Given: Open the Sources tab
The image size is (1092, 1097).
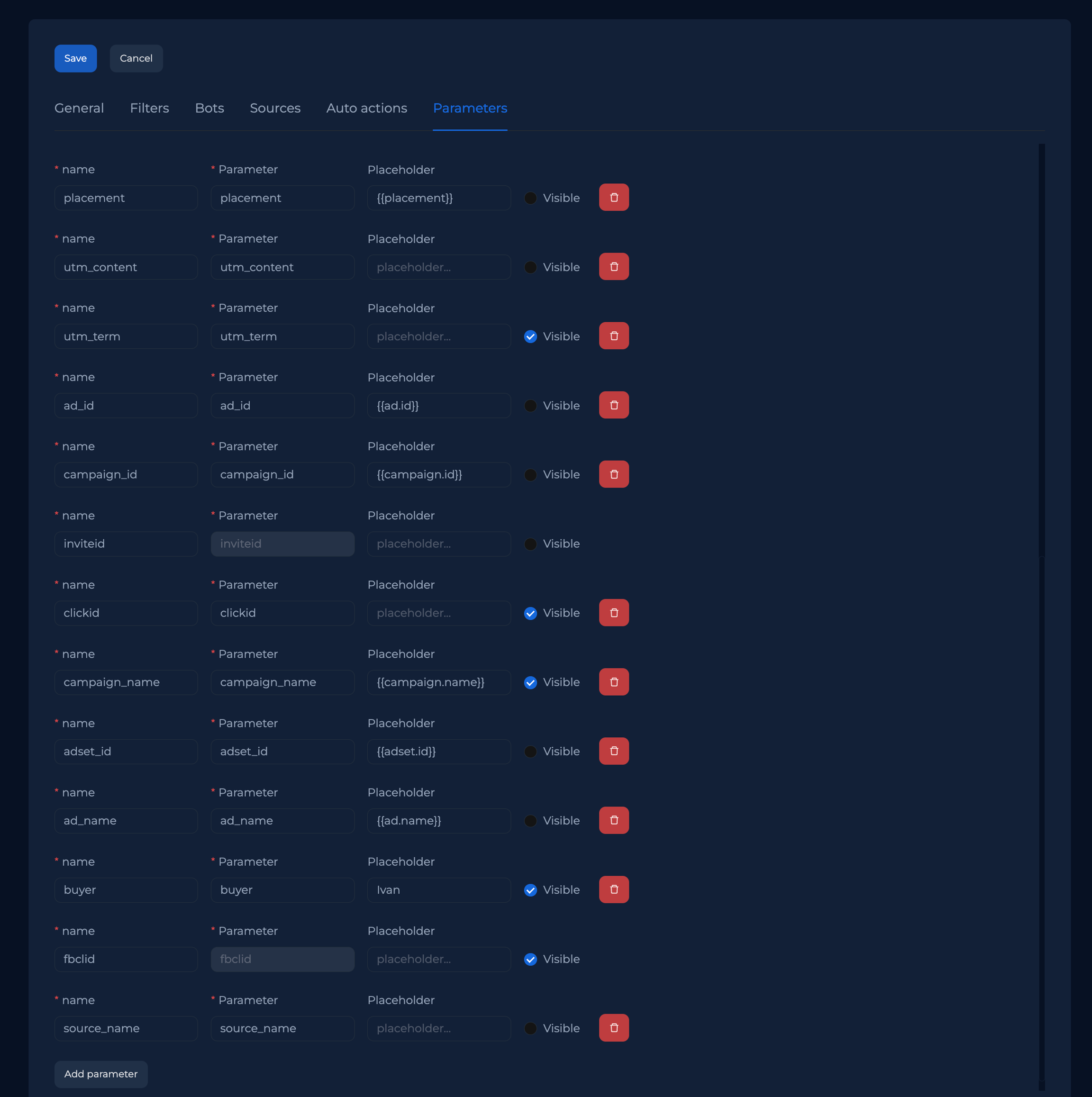Looking at the screenshot, I should coord(275,108).
